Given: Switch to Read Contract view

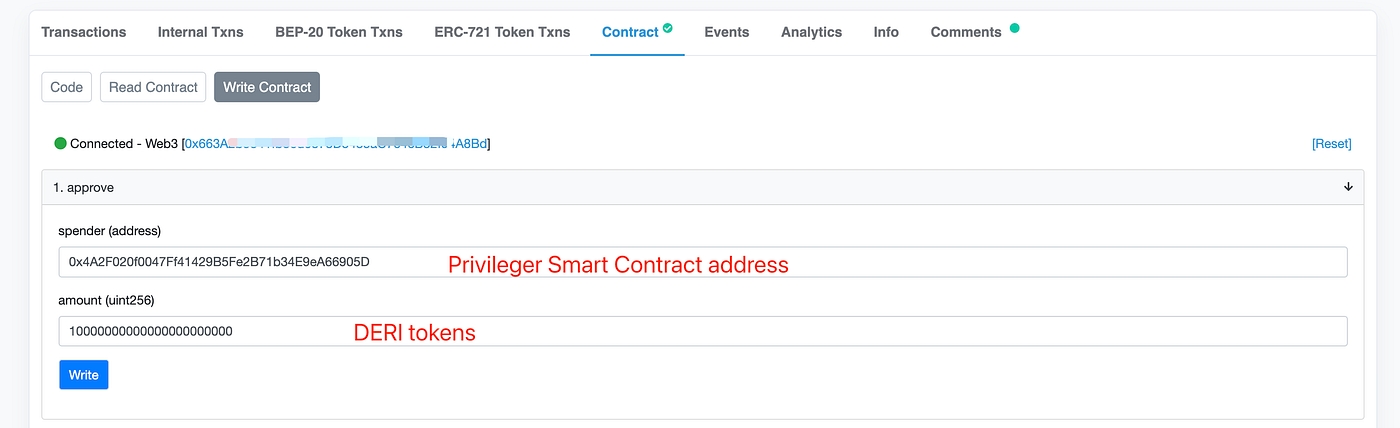Looking at the screenshot, I should click(x=153, y=87).
